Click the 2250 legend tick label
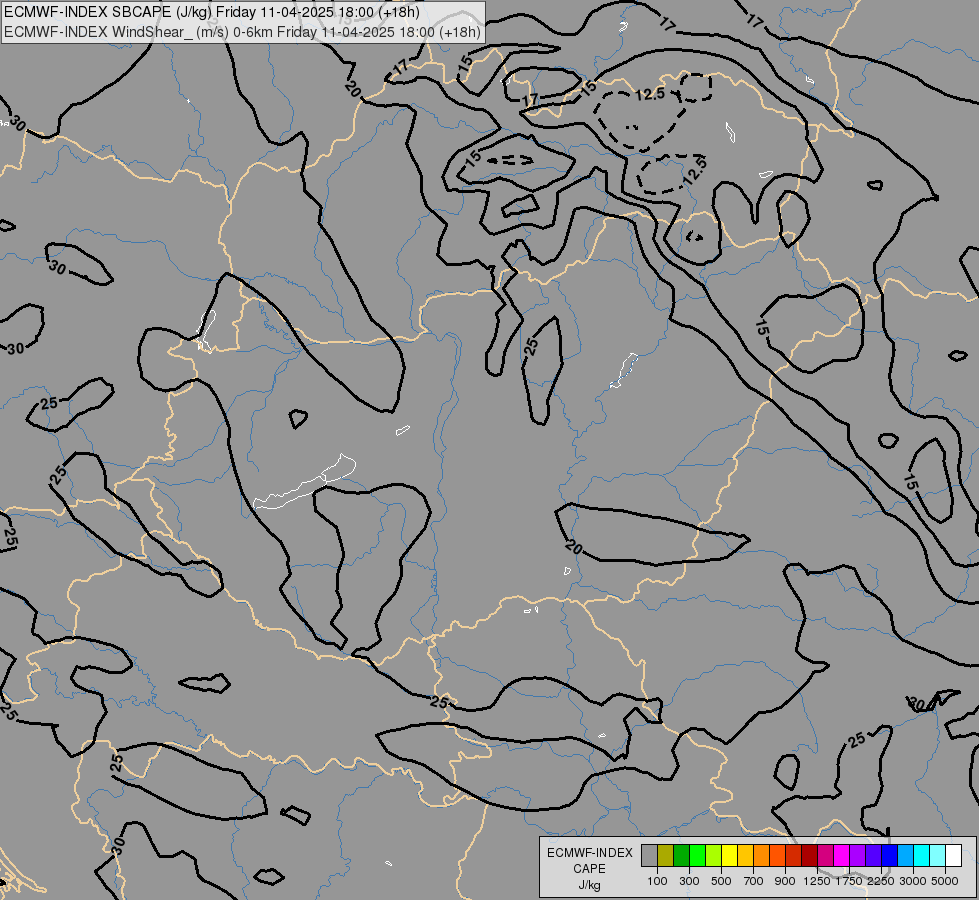 point(881,881)
